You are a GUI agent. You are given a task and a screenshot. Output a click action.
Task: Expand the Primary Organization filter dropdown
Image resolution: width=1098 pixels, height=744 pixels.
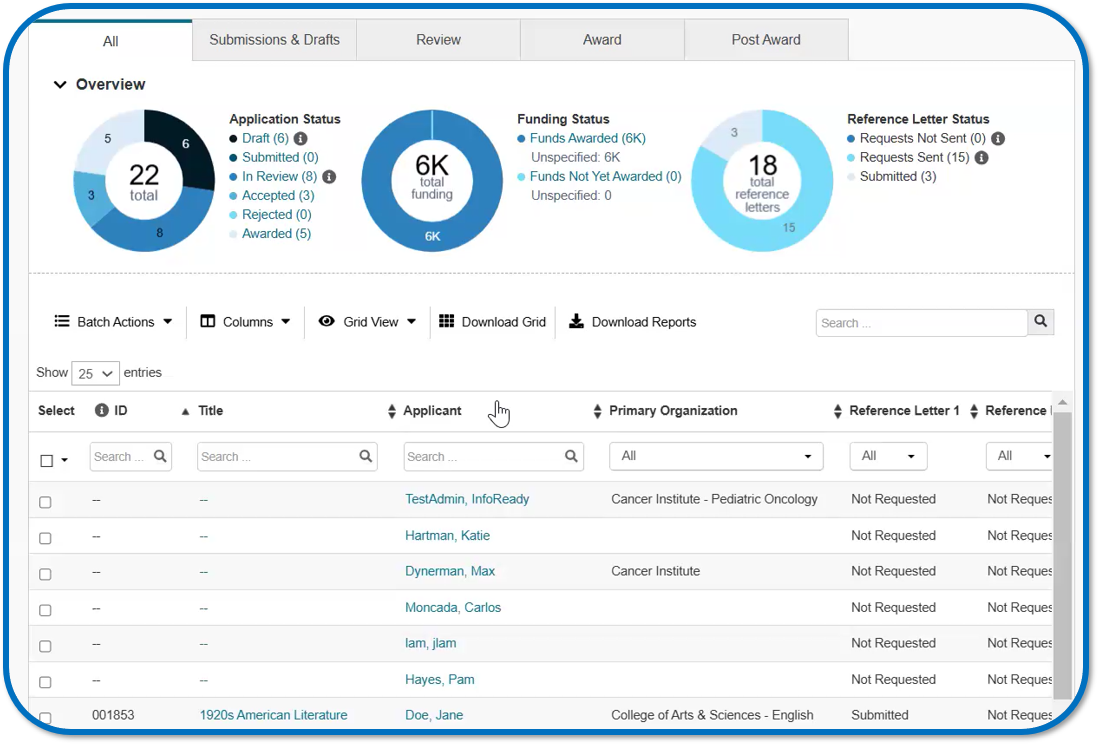click(715, 456)
